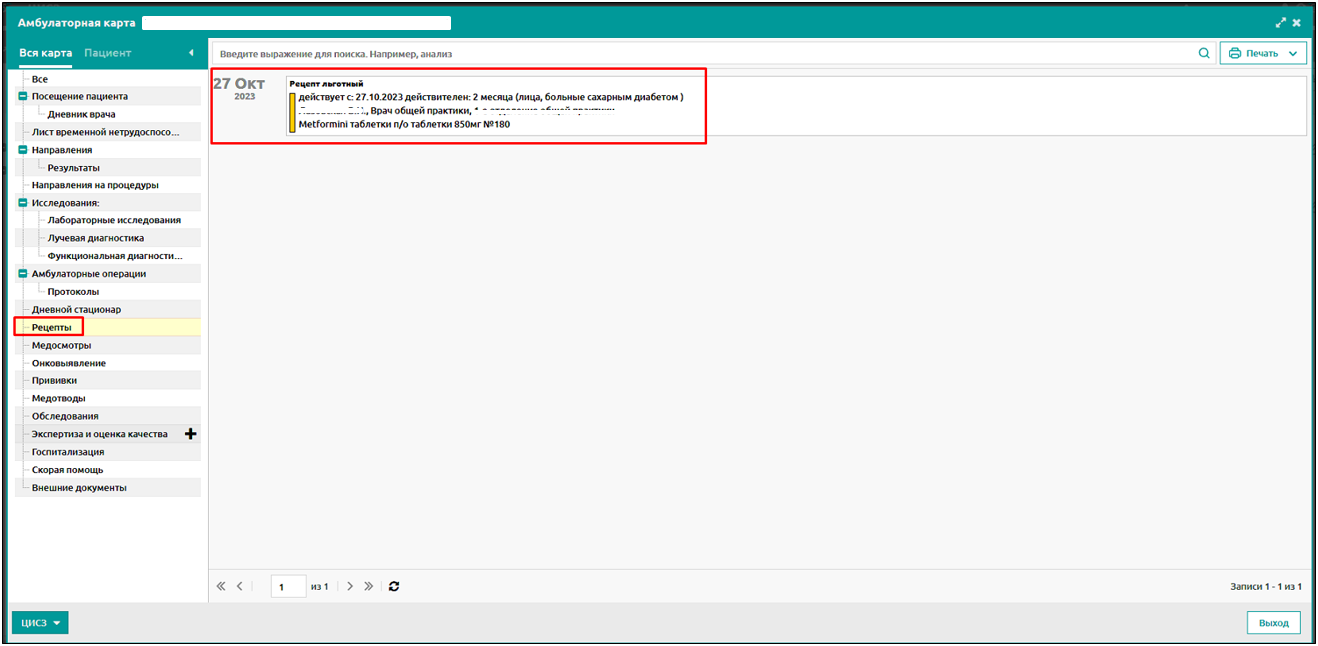Click the search magnifier icon
1318x646 pixels.
(x=1203, y=53)
